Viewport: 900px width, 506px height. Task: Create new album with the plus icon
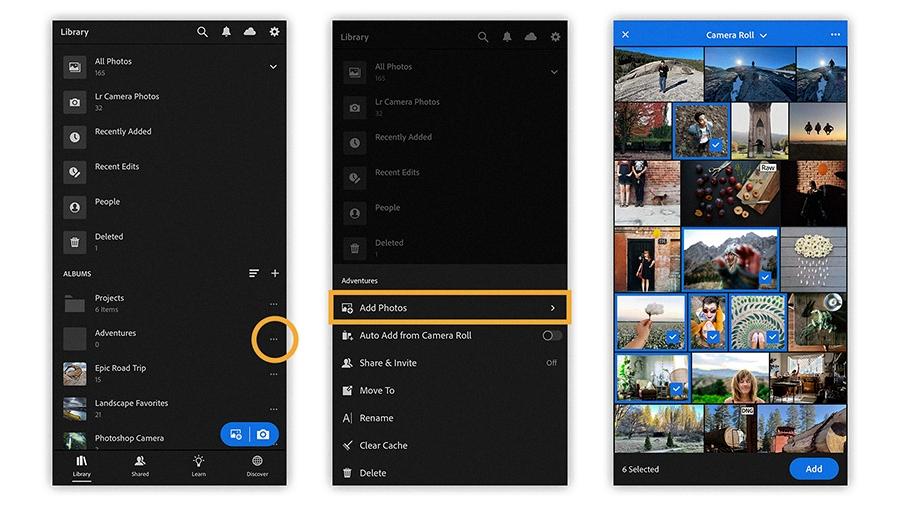(x=275, y=273)
